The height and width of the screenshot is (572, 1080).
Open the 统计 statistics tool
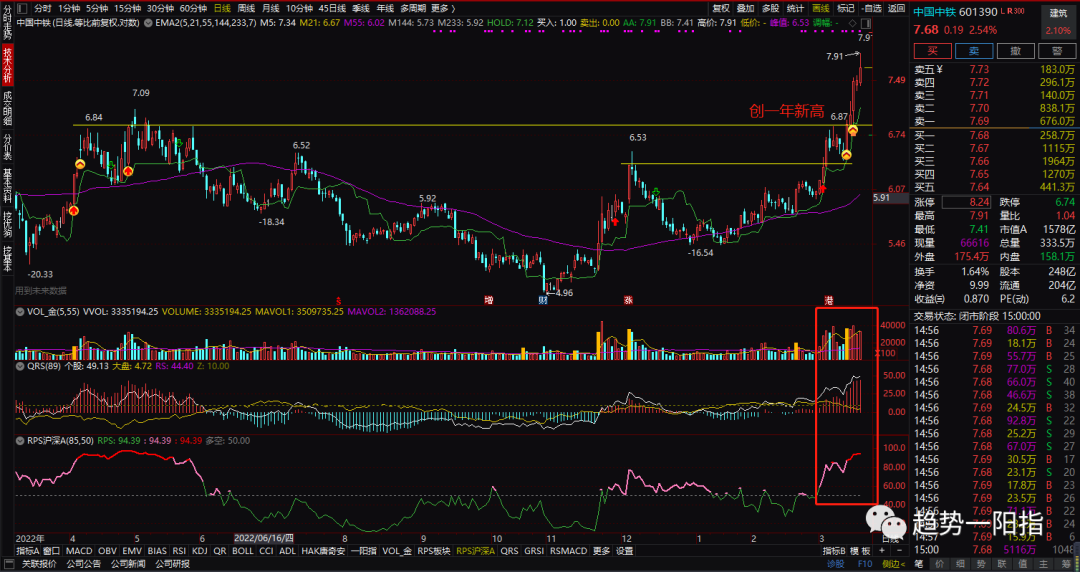(795, 8)
